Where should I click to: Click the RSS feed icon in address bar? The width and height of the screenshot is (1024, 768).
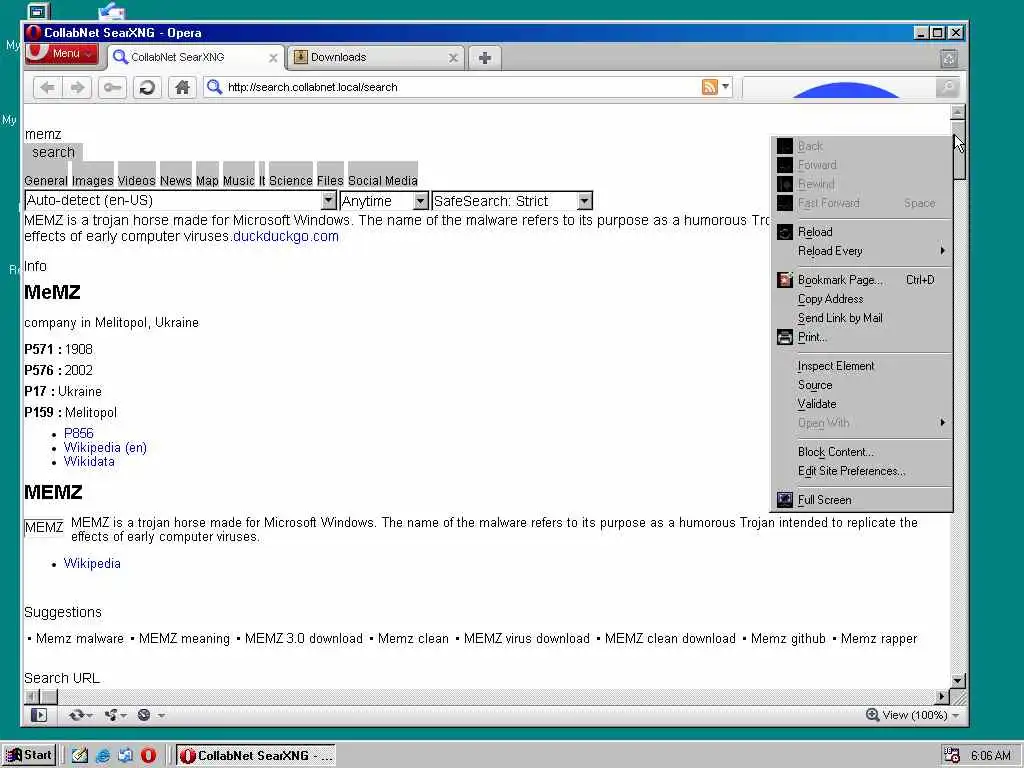pyautogui.click(x=709, y=86)
